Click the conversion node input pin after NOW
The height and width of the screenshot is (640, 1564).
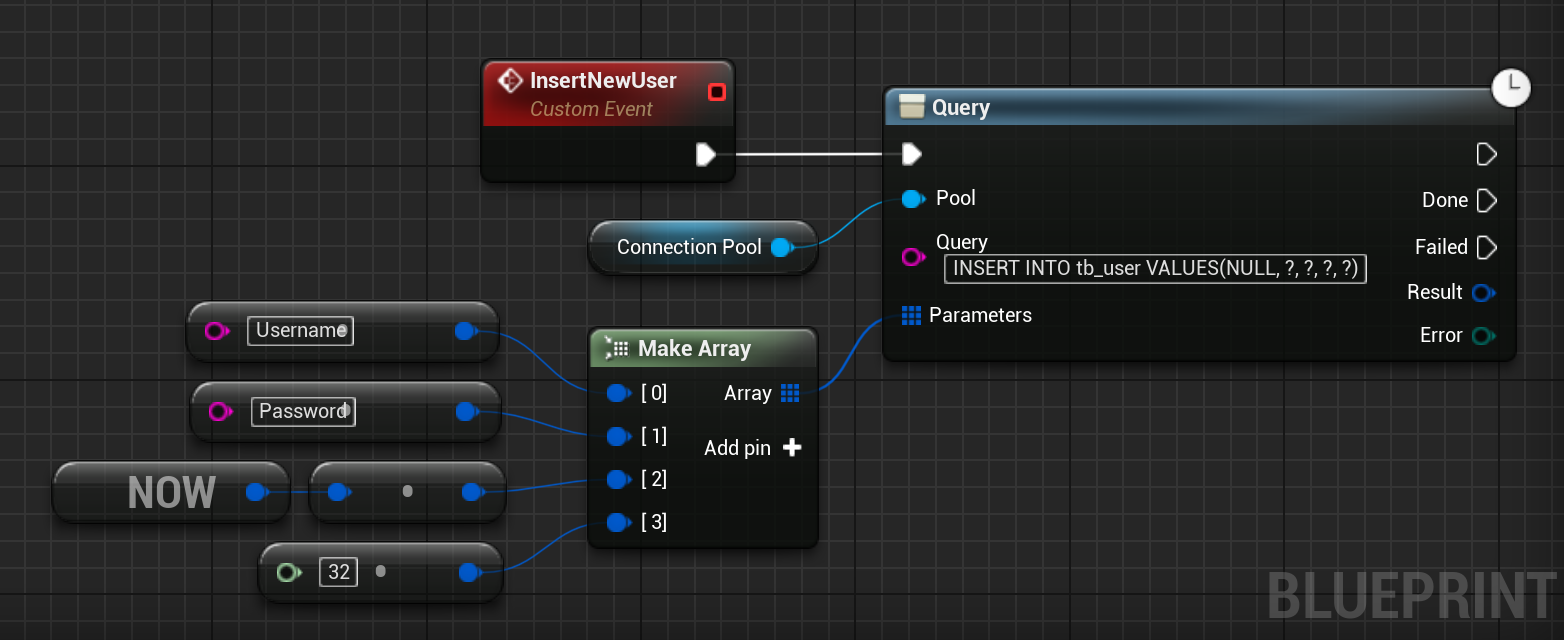click(x=338, y=492)
